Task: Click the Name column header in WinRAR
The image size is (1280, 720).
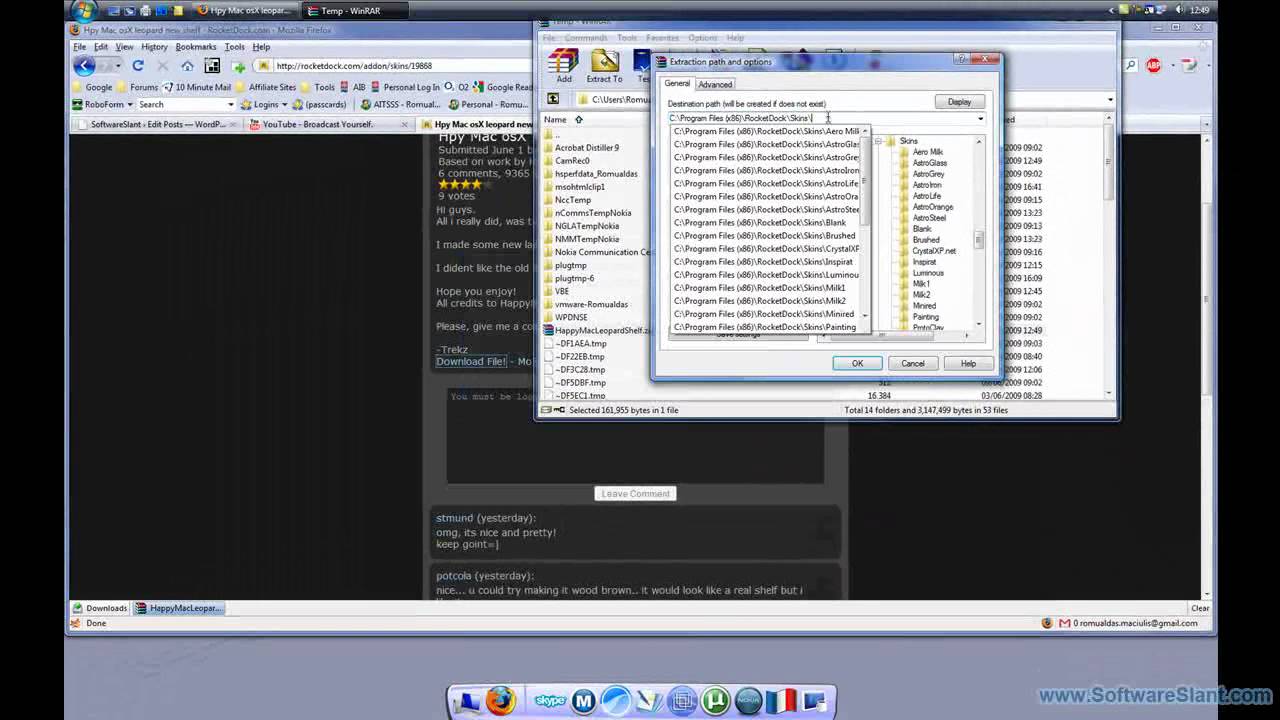Action: 555,119
